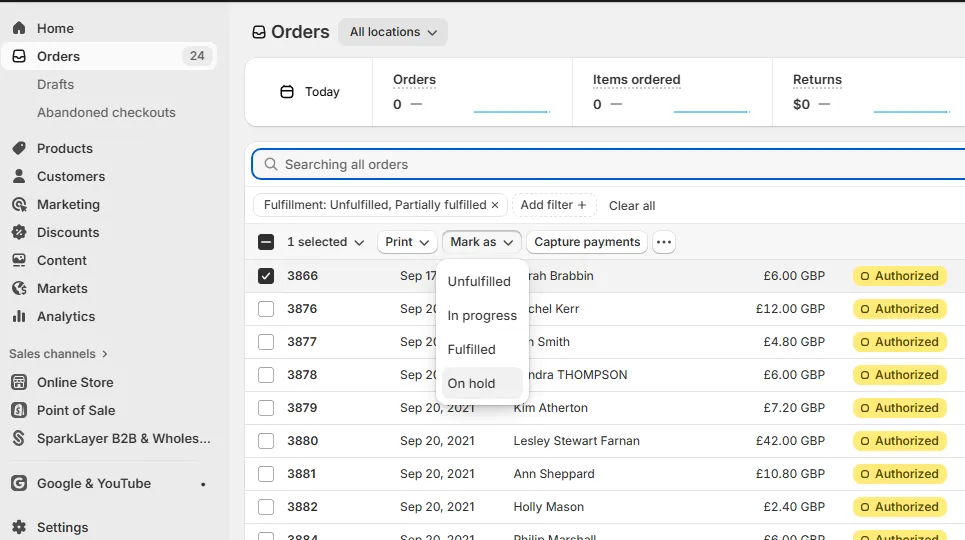The image size is (965, 540).
Task: Click customer name Kim Atherton
Action: [550, 408]
